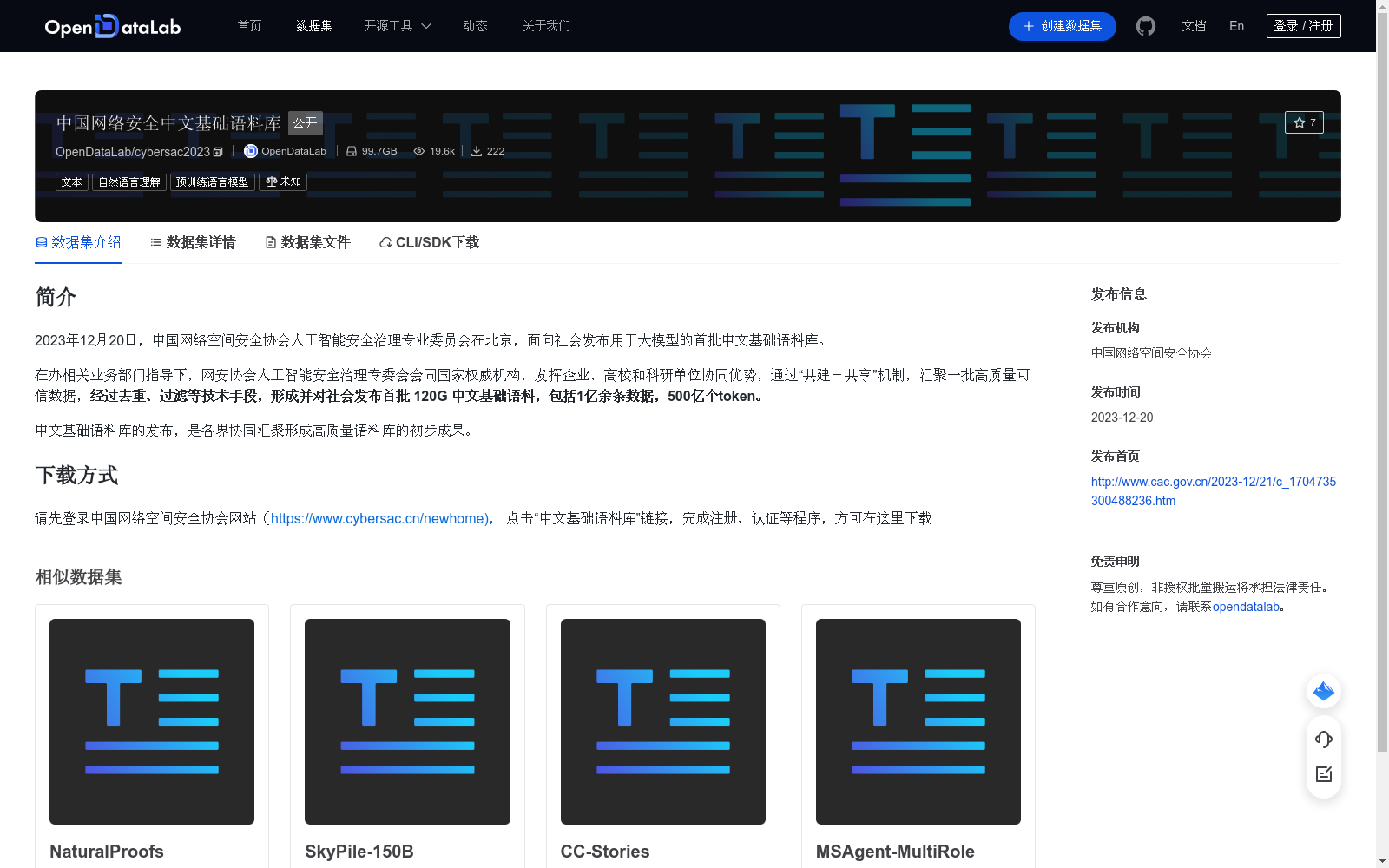Open the 文档 link
The image size is (1389, 868).
[1194, 26]
